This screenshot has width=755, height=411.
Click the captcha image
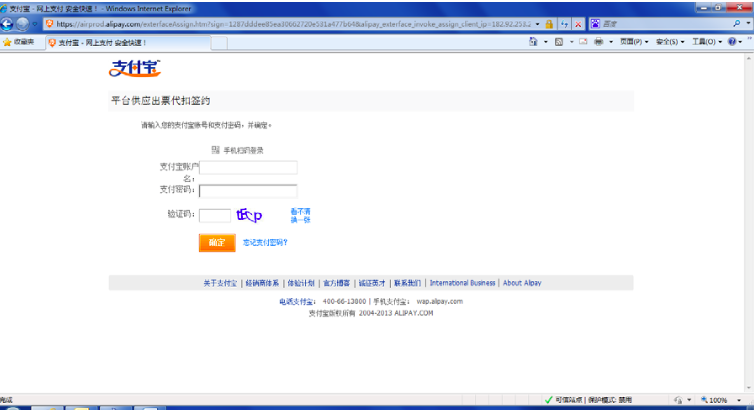(249, 215)
